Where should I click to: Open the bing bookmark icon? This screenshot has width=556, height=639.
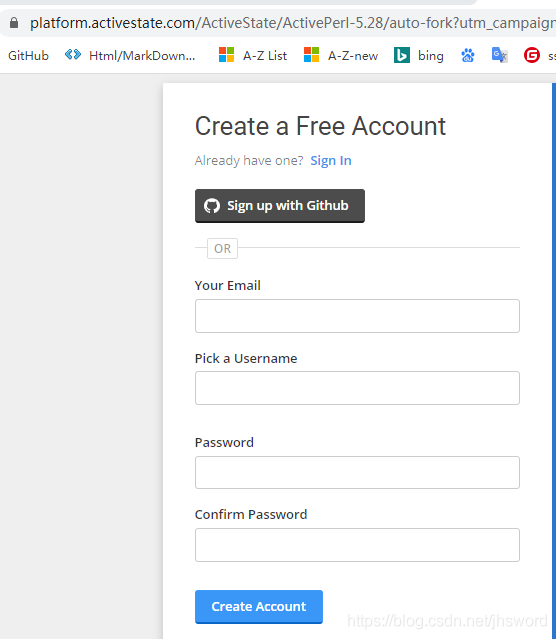point(402,55)
